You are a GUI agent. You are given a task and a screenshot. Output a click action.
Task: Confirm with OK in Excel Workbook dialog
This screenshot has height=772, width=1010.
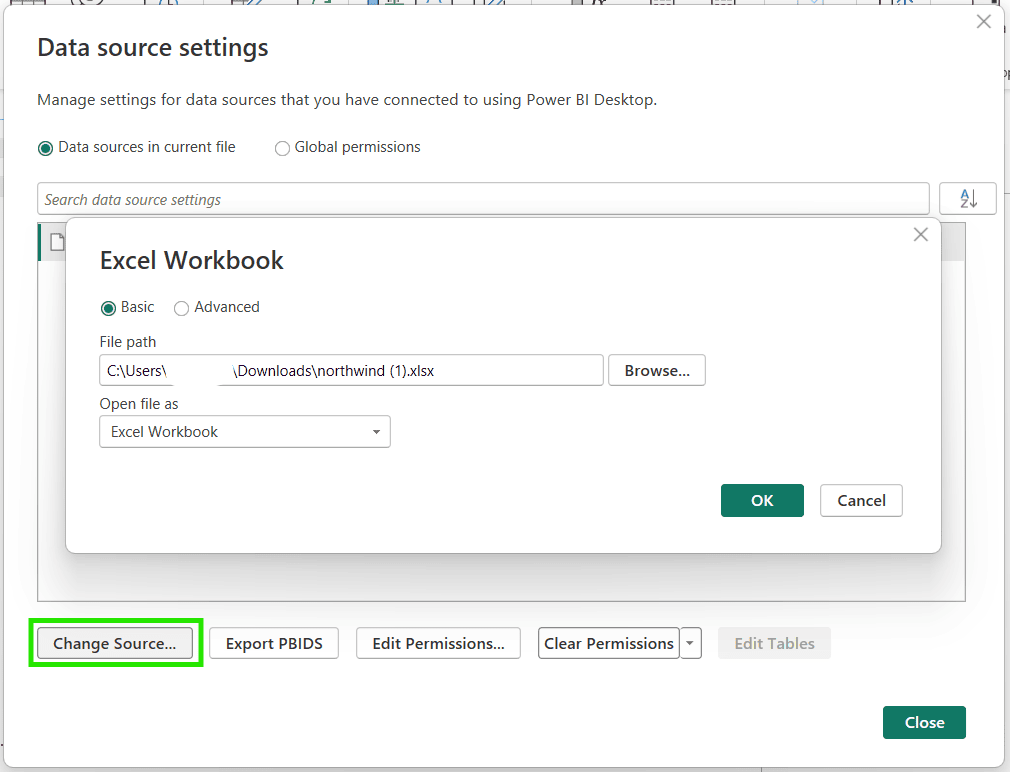(x=762, y=500)
